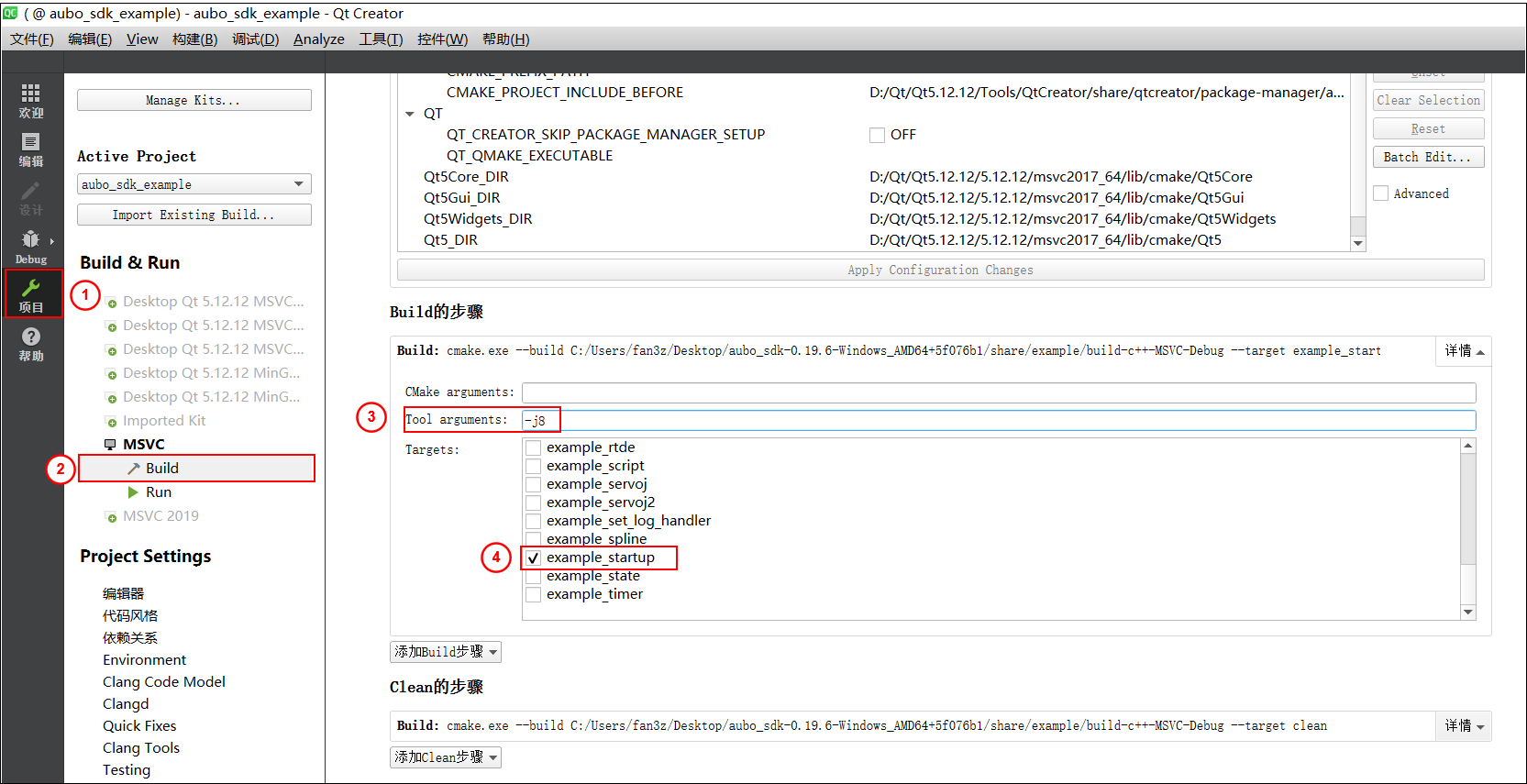Enable the Advanced checkbox
This screenshot has height=784, width=1527.
pos(1380,193)
